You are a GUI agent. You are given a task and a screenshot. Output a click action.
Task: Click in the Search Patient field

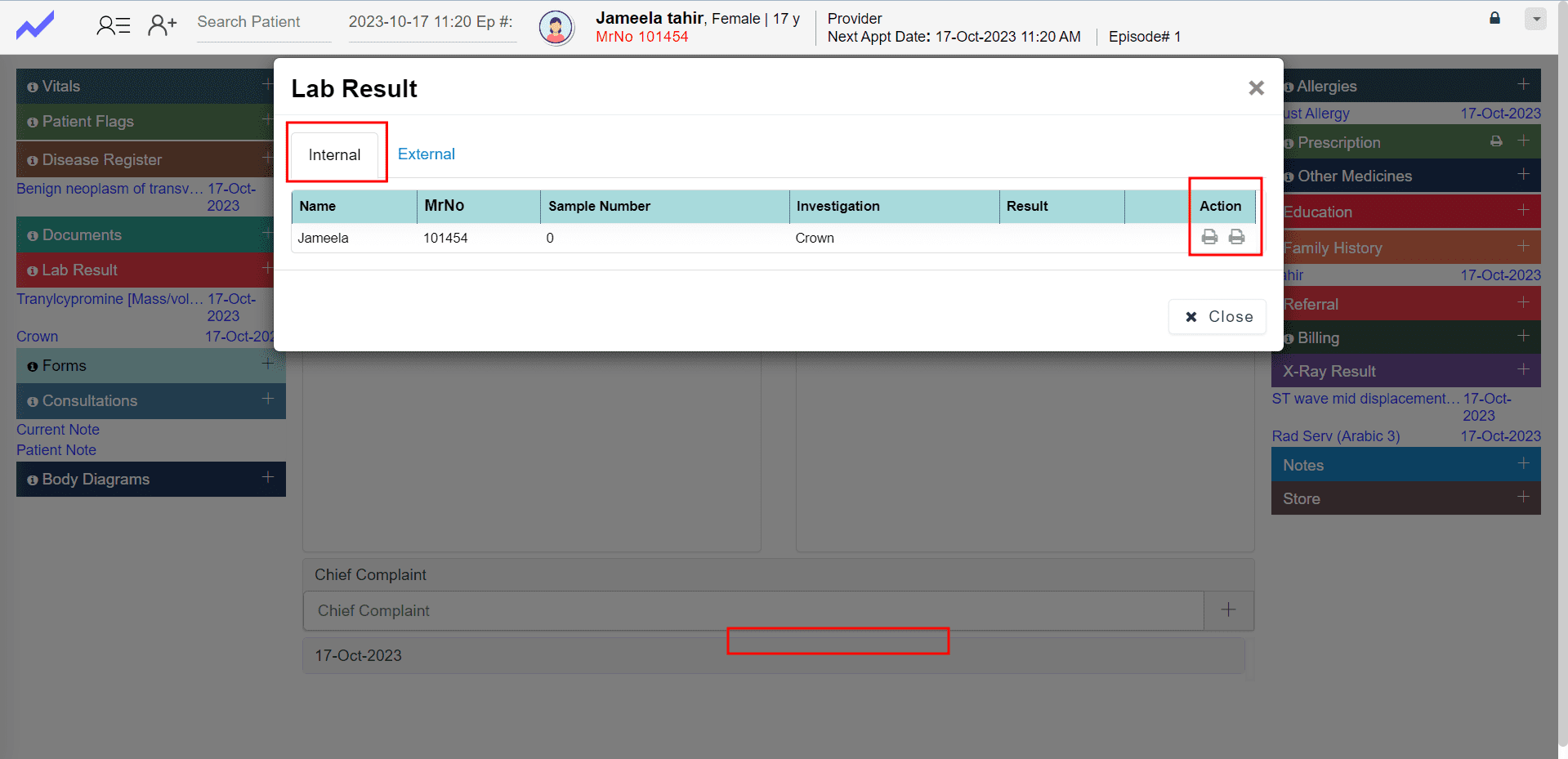(263, 22)
